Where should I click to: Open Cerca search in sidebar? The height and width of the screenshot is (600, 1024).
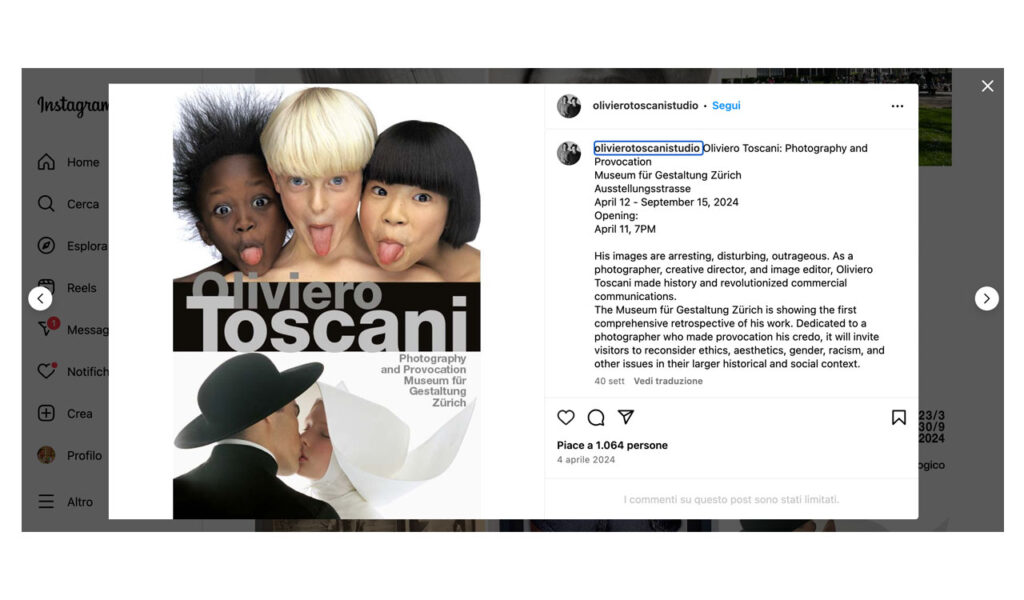(68, 204)
